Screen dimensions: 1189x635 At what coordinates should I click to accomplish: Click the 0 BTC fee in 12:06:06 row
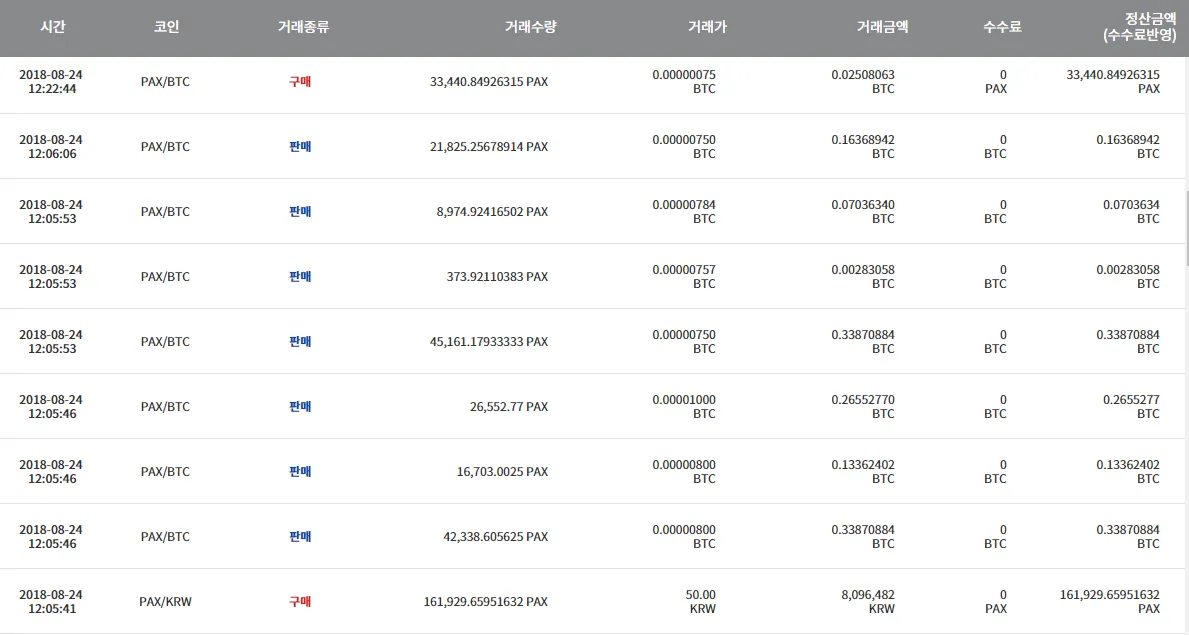tap(996, 146)
